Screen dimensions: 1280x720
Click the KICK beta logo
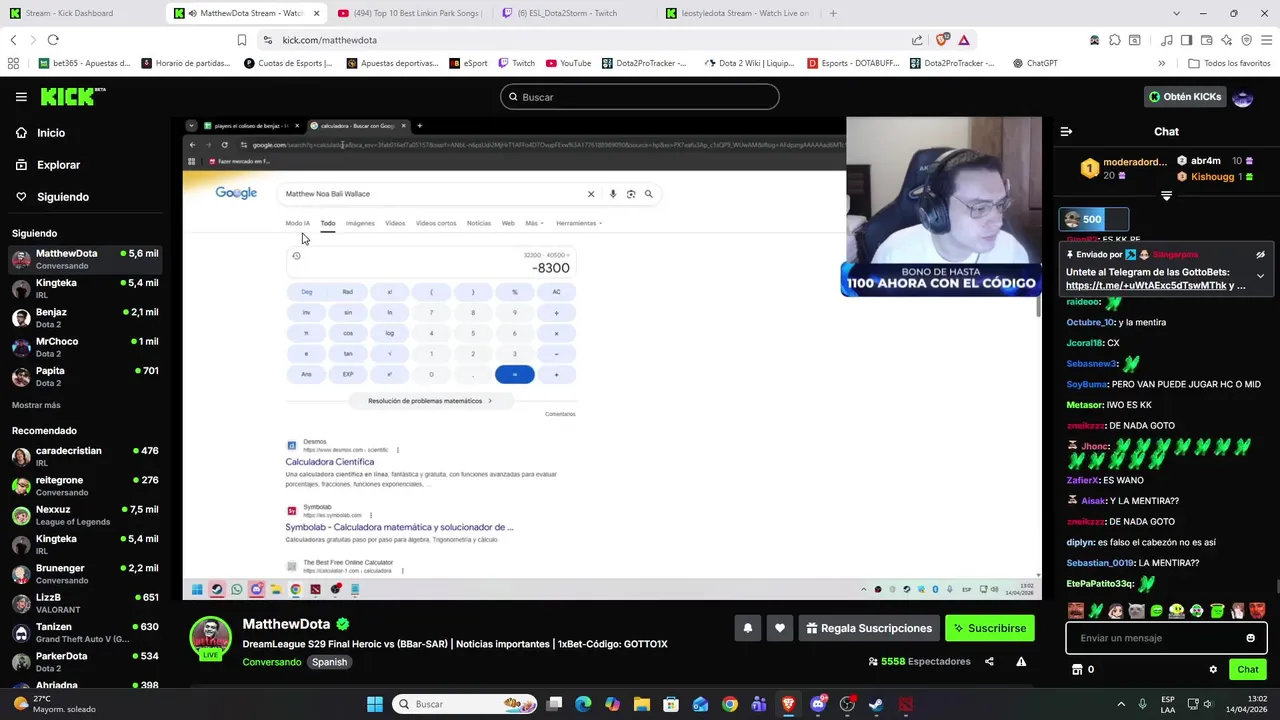(x=73, y=97)
